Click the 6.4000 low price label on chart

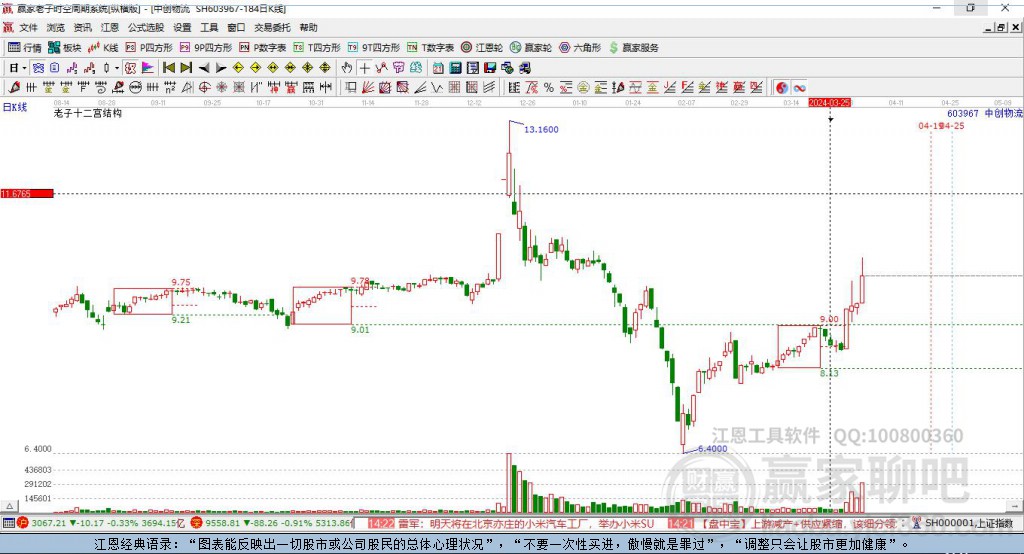pos(712,448)
